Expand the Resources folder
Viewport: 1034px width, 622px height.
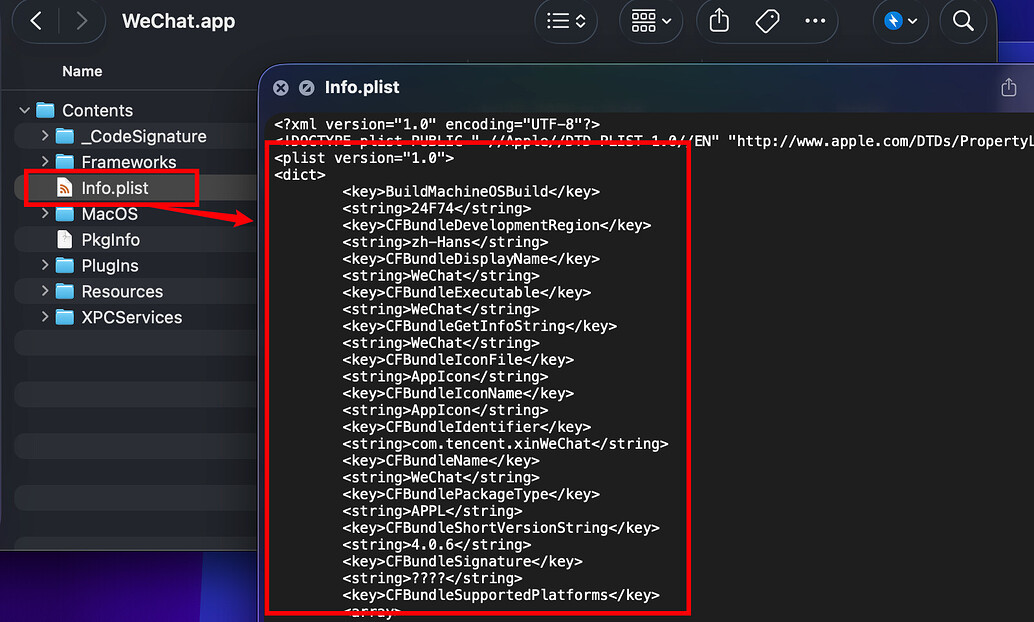click(45, 291)
